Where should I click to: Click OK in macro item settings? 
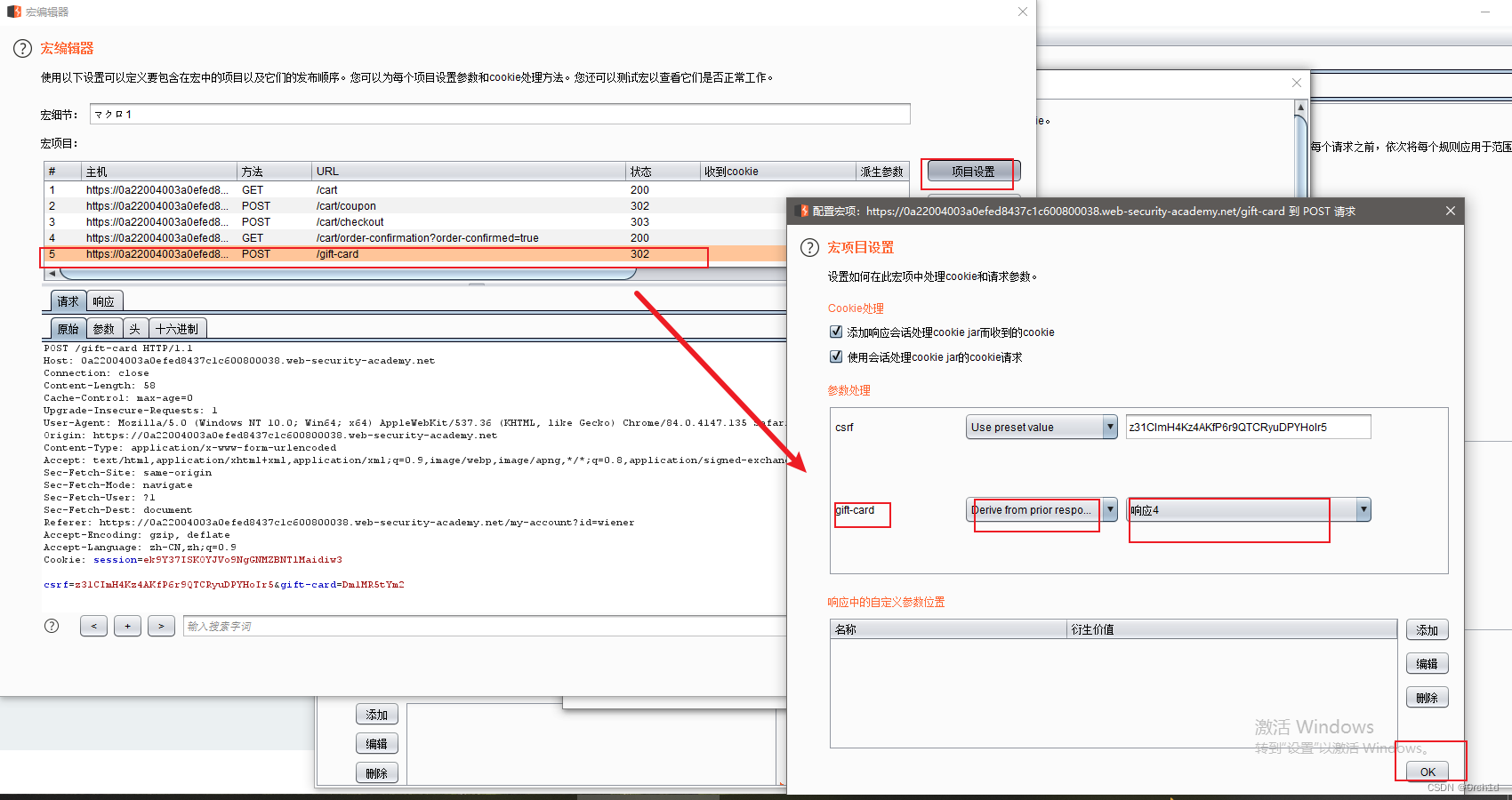(1428, 772)
